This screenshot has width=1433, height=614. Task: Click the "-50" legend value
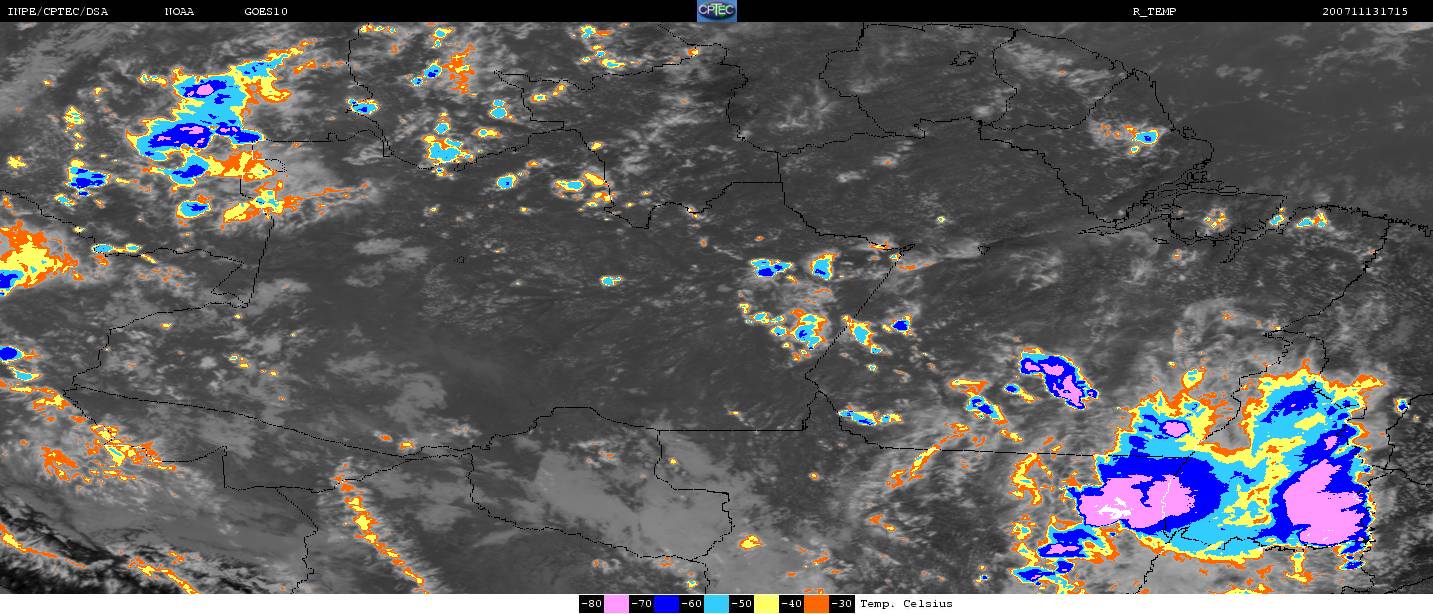coord(741,604)
